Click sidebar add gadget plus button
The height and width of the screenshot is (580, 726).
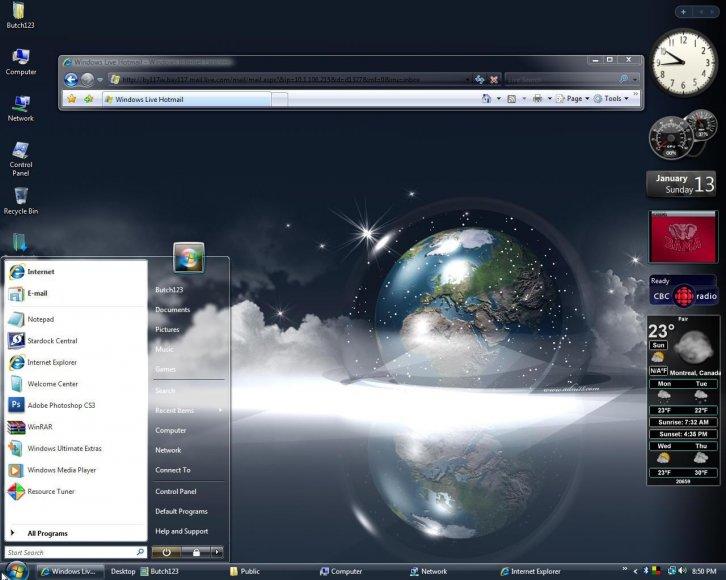click(x=683, y=12)
